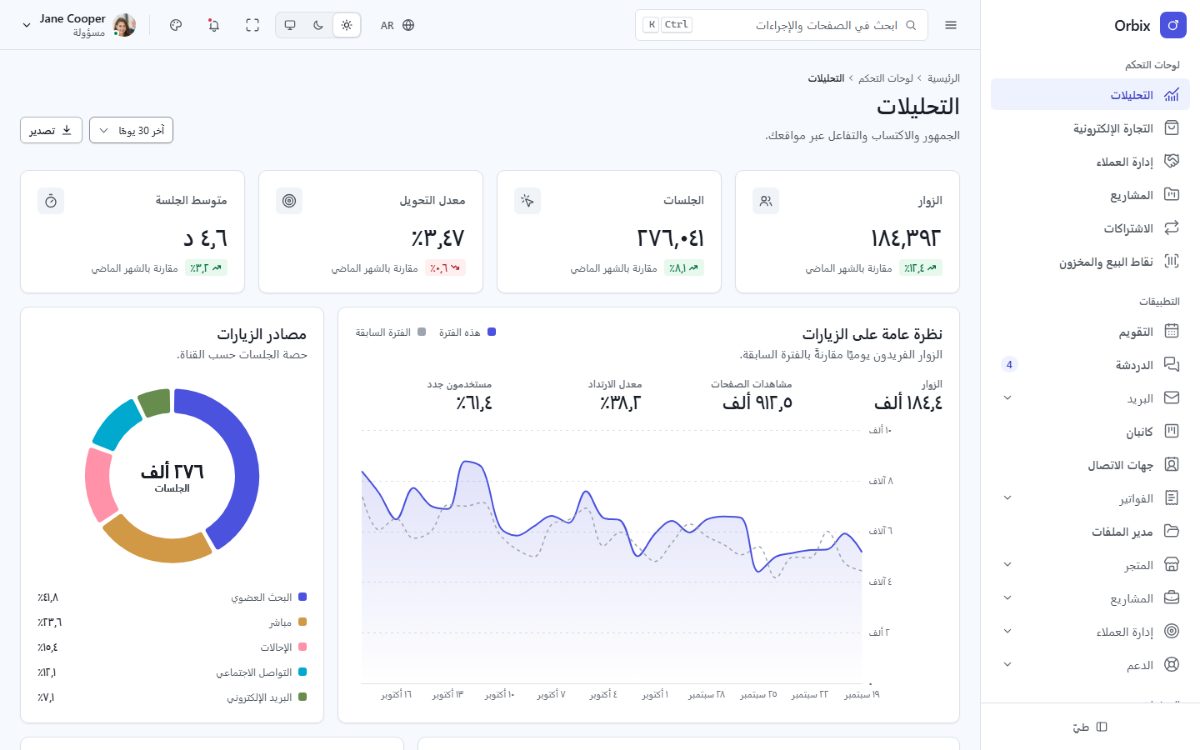Click the التواصل الاجتماعي source row label
Image resolution: width=1200 pixels, height=750 pixels.
coord(254,672)
